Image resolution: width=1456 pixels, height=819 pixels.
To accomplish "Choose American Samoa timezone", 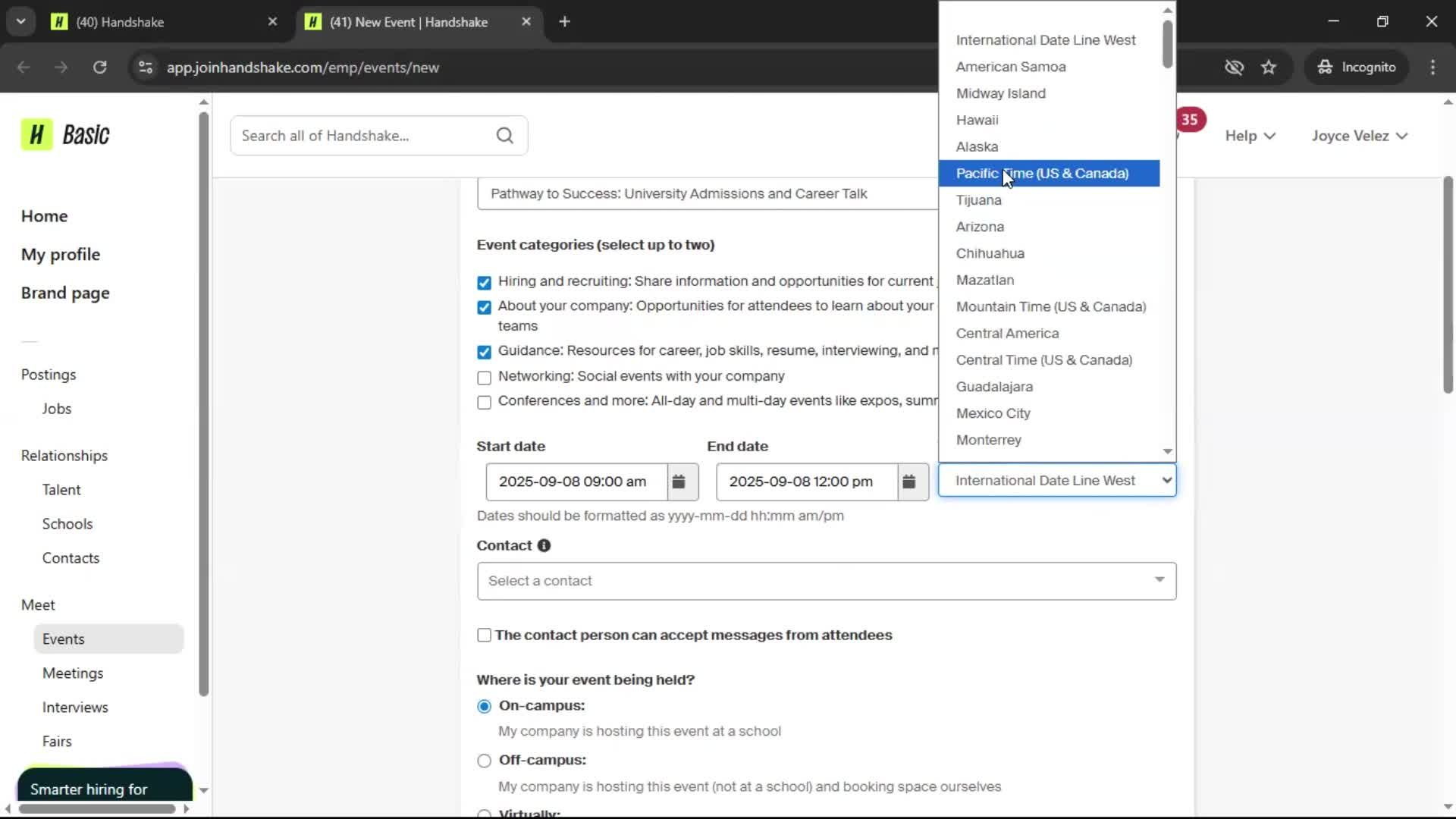I will point(1049,67).
